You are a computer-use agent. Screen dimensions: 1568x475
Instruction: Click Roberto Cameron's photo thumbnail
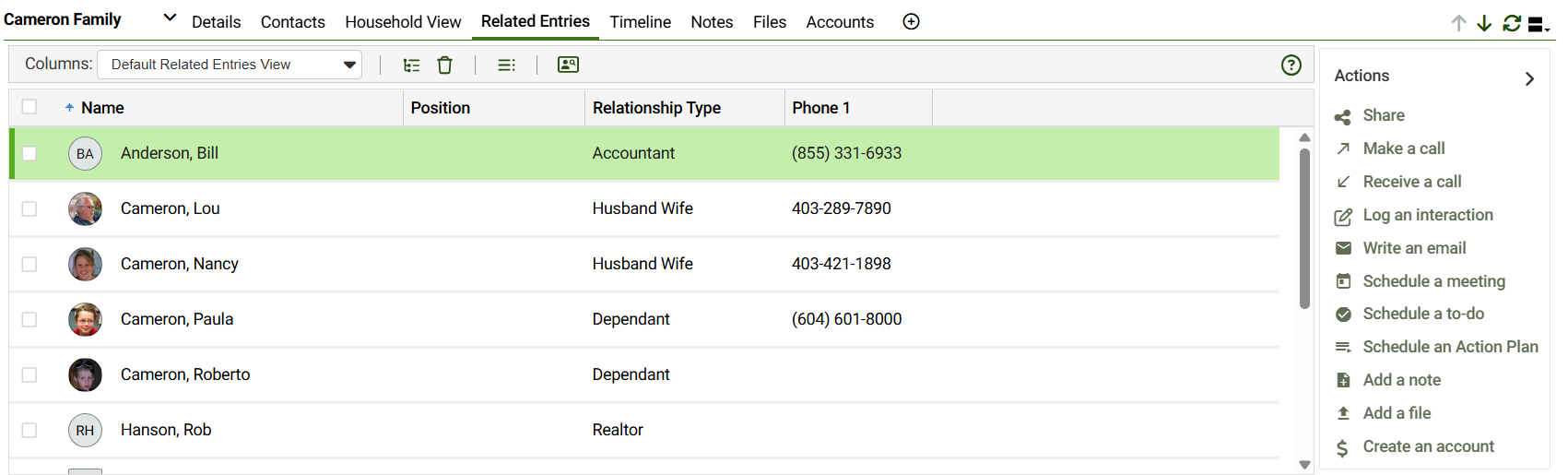[x=85, y=374]
